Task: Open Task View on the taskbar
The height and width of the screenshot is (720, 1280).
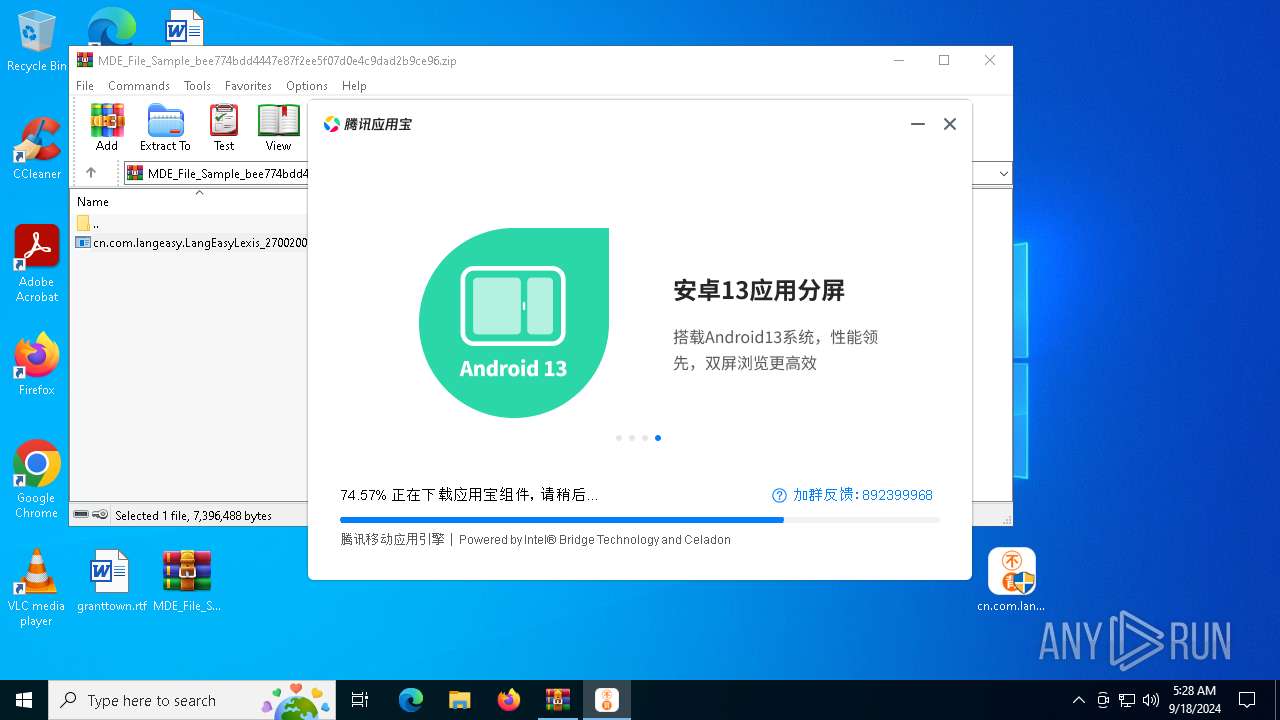Action: click(x=360, y=700)
